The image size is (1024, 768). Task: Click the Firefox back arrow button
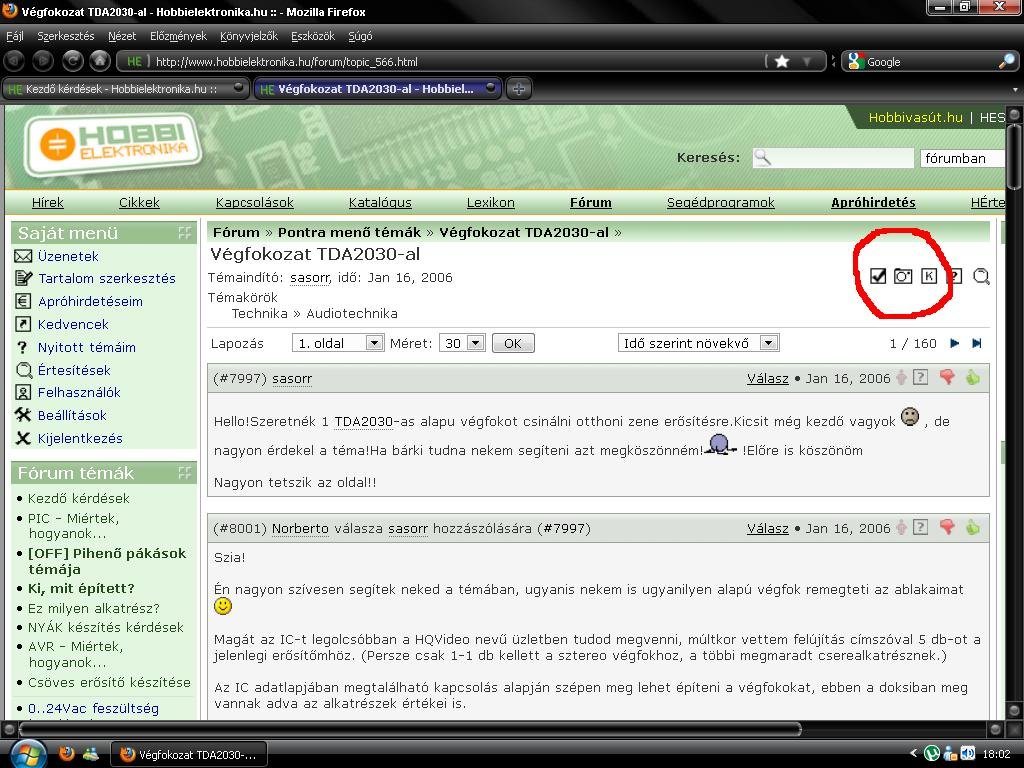(15, 61)
